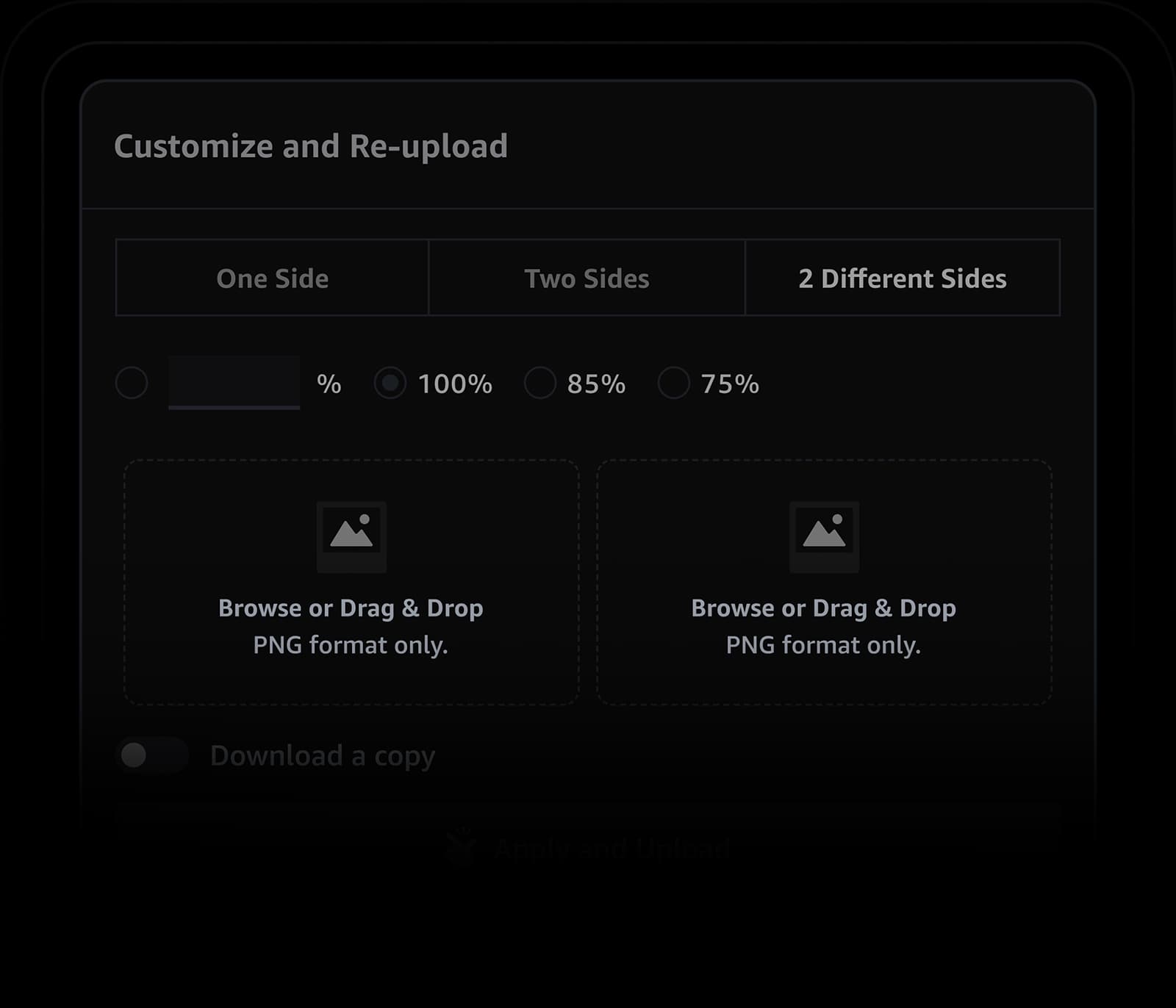Select the 2 Different Sides tab
The image size is (1176, 1008).
coord(903,278)
